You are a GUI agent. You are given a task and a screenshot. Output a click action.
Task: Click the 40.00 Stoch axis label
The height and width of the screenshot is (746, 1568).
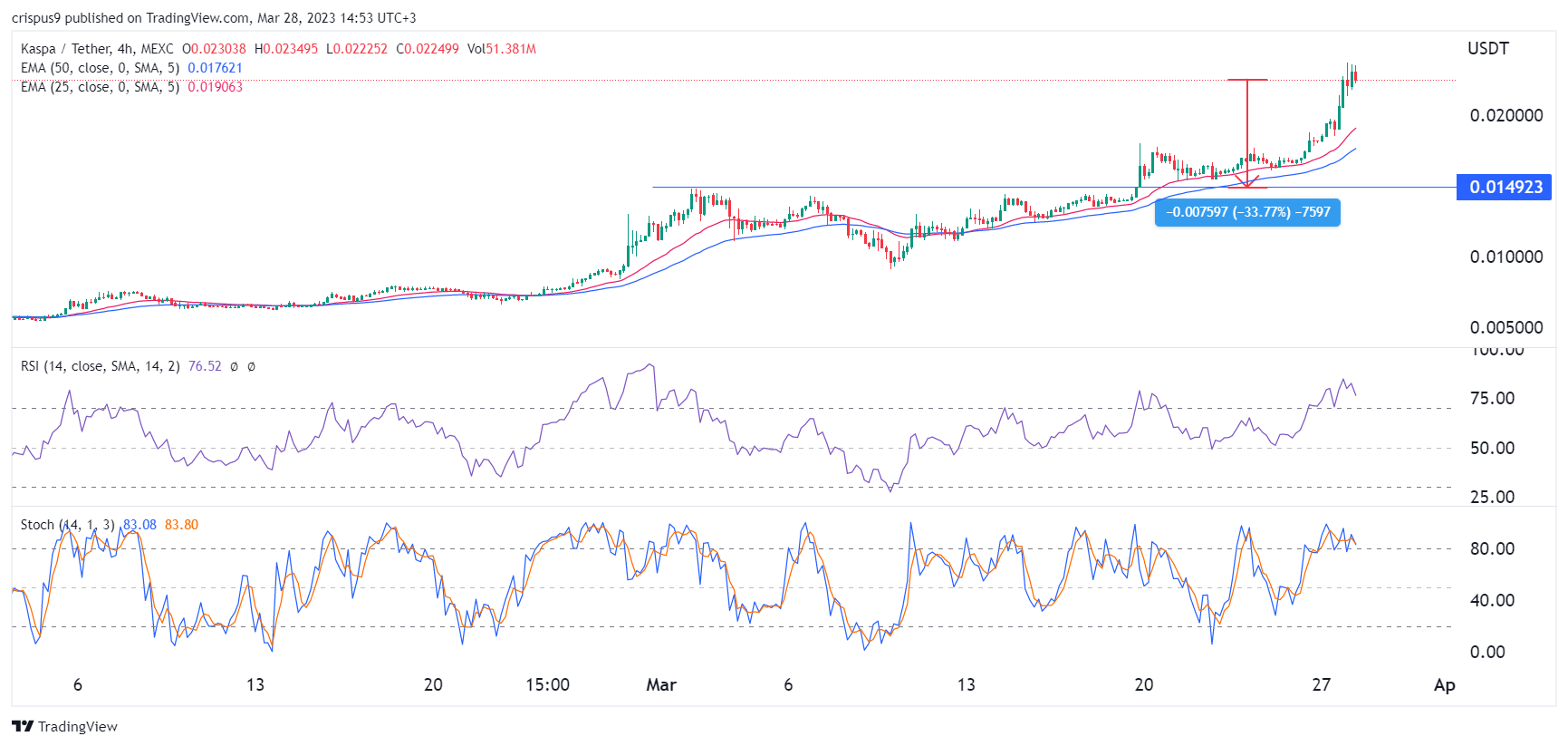click(x=1492, y=600)
